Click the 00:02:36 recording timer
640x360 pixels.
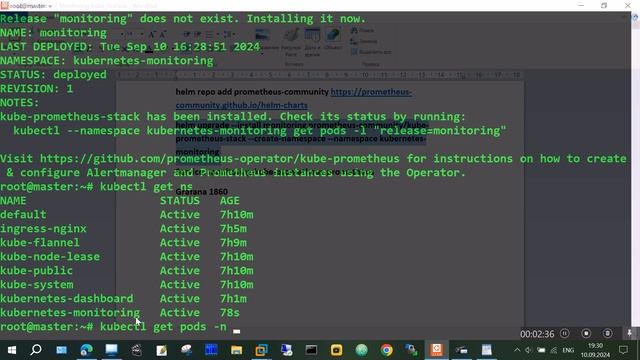coord(537,334)
